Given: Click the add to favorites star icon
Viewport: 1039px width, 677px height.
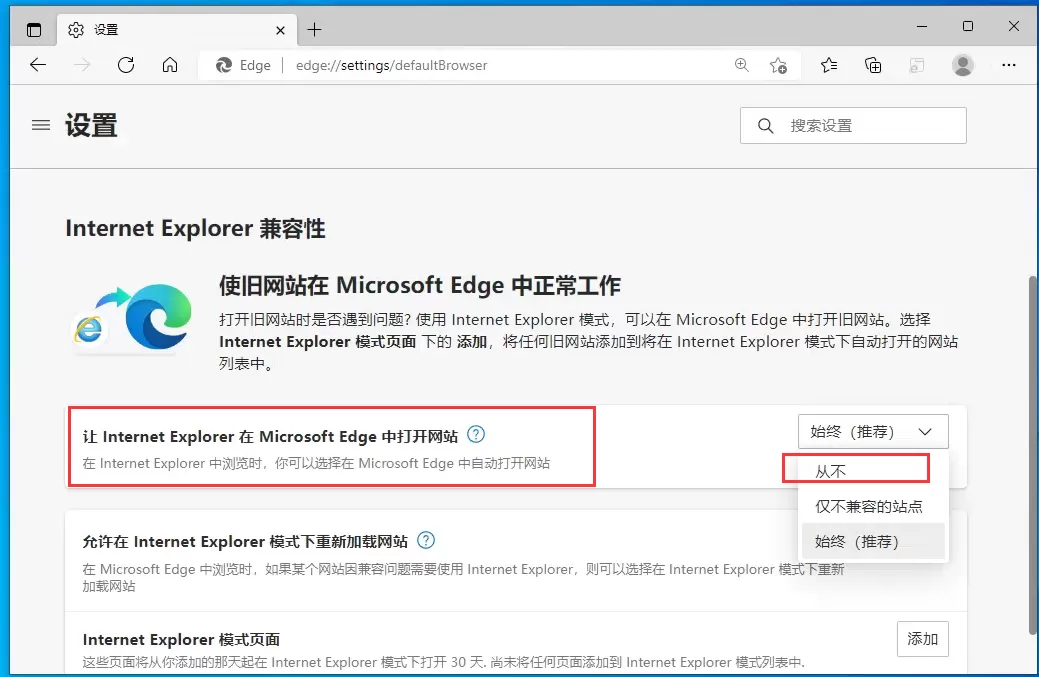Looking at the screenshot, I should point(779,65).
